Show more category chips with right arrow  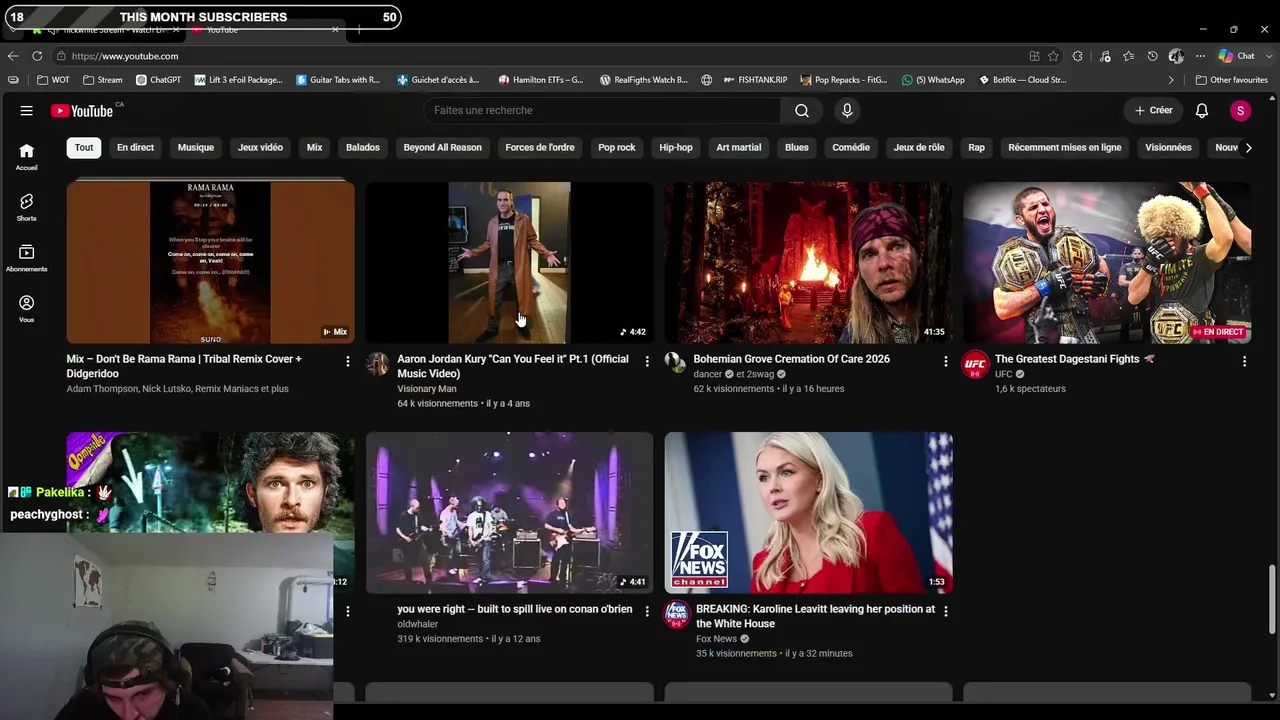[x=1248, y=148]
